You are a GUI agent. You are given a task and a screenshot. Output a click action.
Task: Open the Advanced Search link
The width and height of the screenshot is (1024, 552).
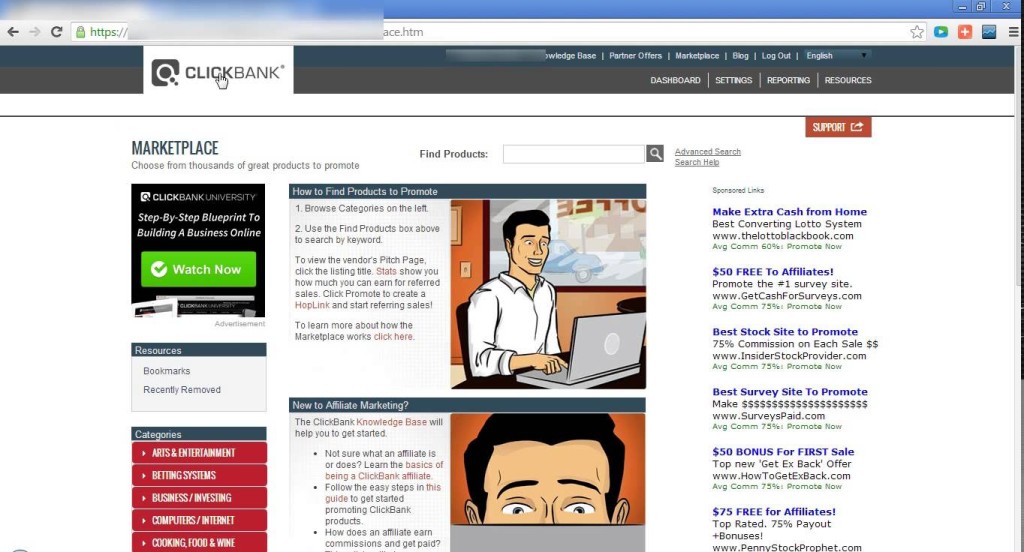click(708, 152)
